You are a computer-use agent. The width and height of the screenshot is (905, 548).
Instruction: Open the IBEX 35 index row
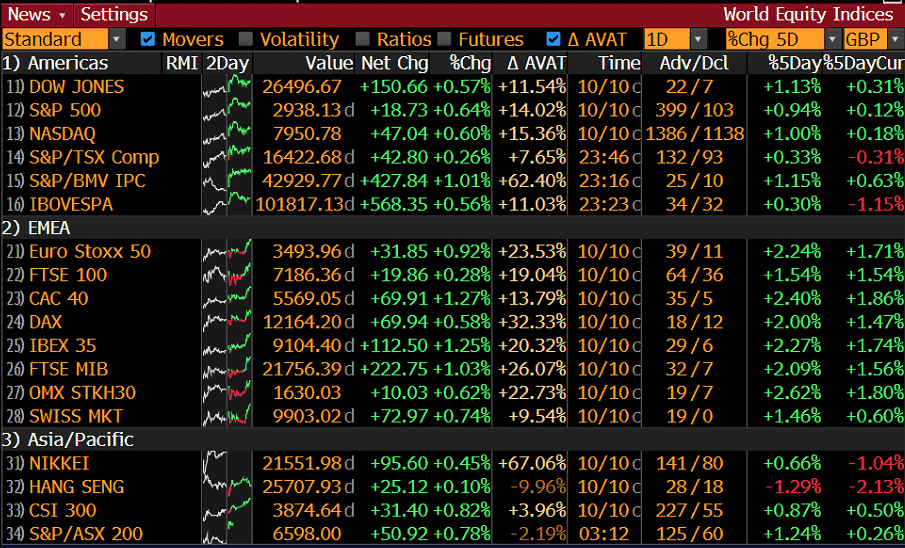point(62,346)
